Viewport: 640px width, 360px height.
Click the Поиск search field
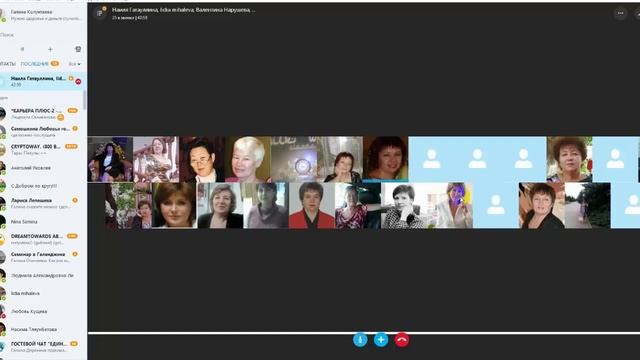tap(41, 35)
